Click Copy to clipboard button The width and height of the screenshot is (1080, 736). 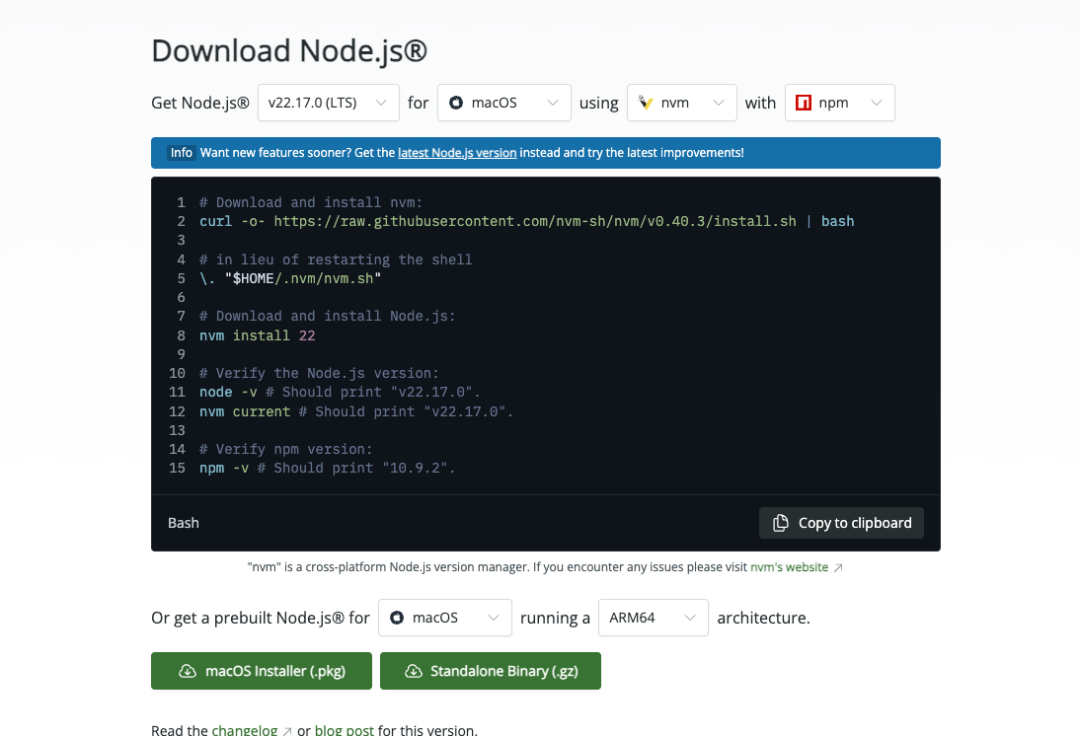click(x=841, y=523)
